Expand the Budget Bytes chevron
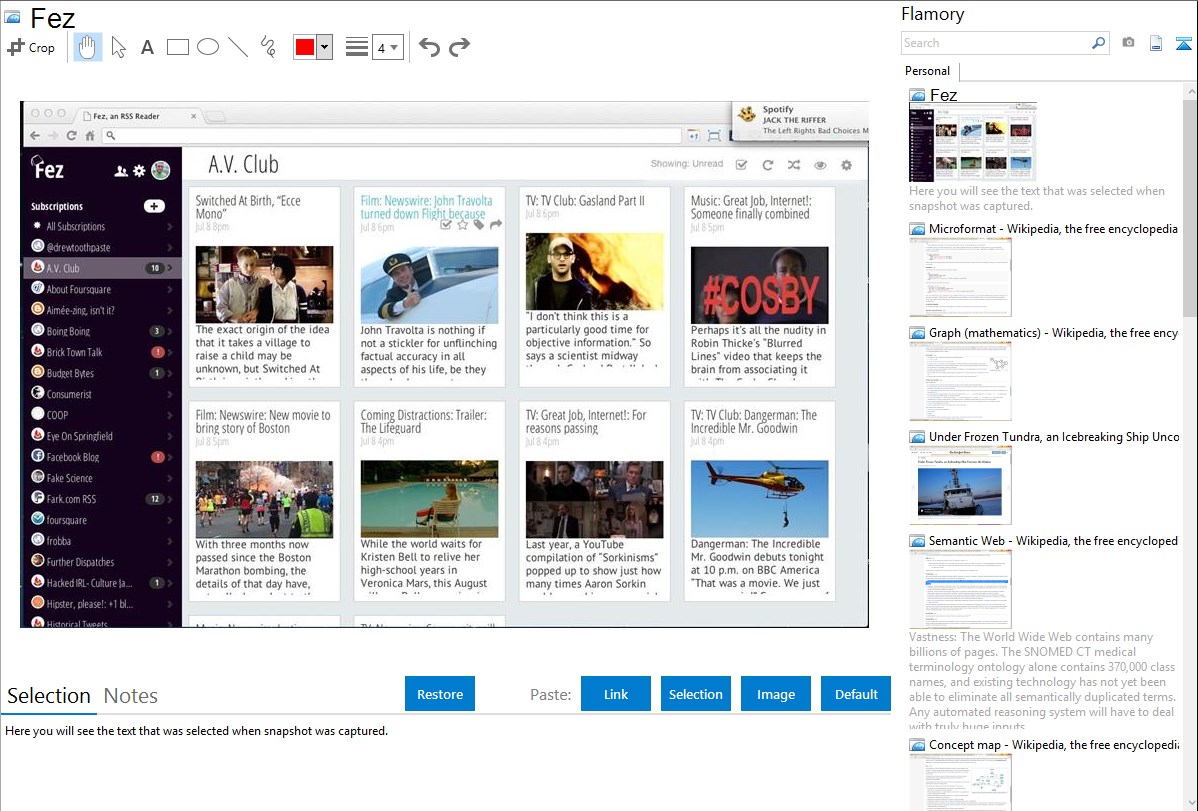This screenshot has height=811, width=1198. [x=170, y=373]
